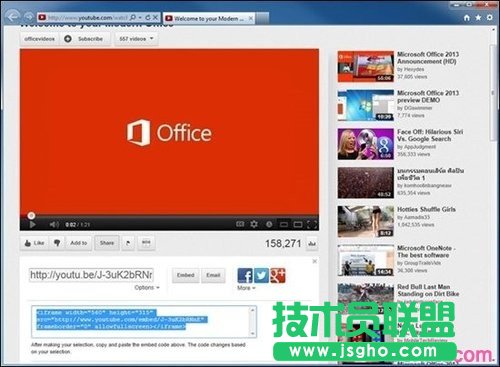Share the video on Facebook

point(245,276)
